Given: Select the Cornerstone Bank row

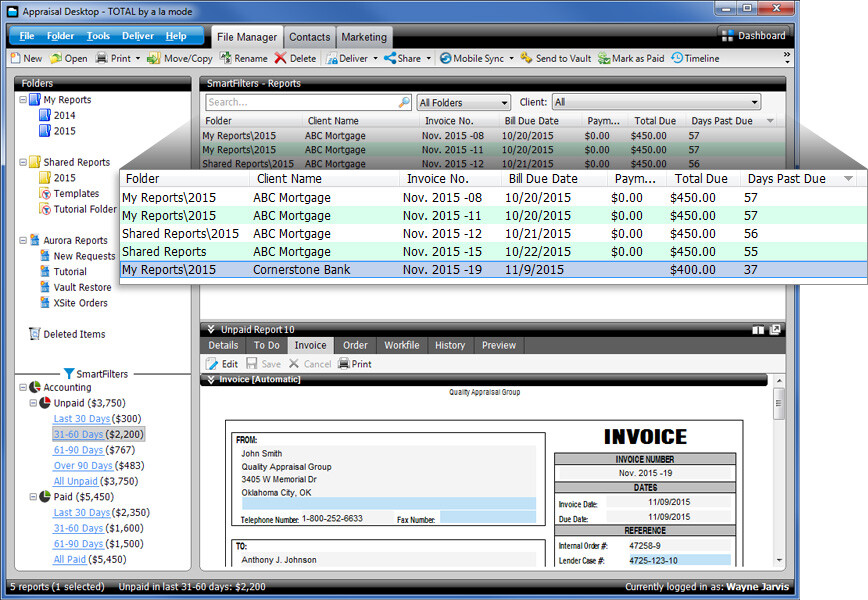Looking at the screenshot, I should coord(493,270).
